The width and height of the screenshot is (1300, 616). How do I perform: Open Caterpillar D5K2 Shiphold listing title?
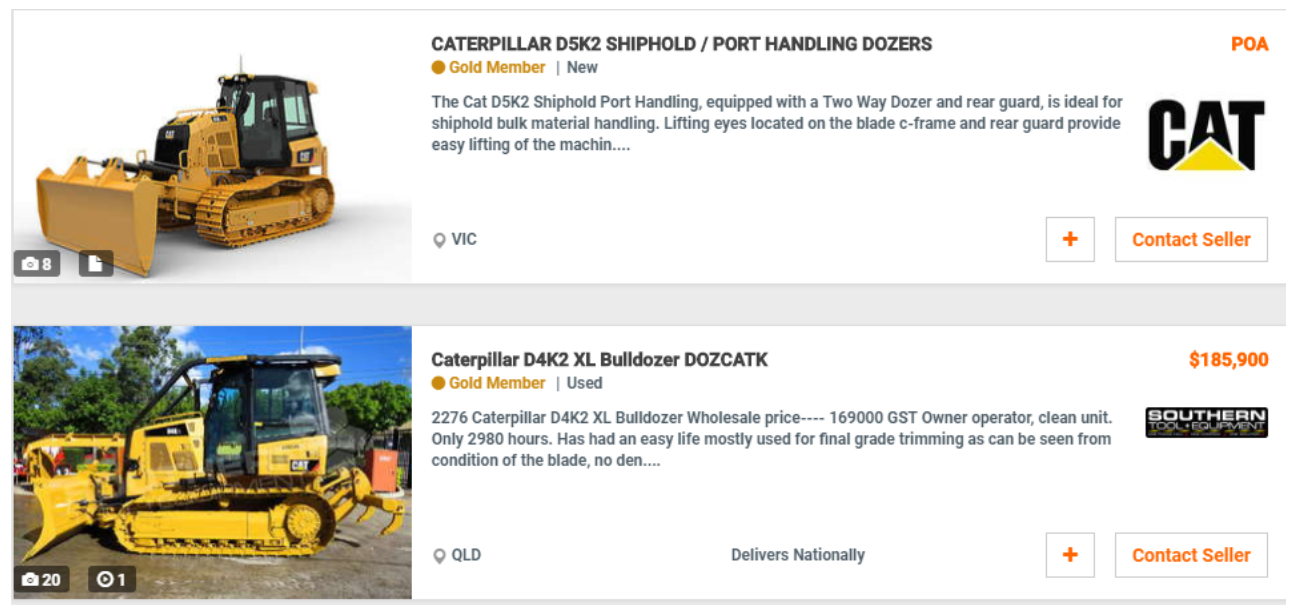[681, 44]
